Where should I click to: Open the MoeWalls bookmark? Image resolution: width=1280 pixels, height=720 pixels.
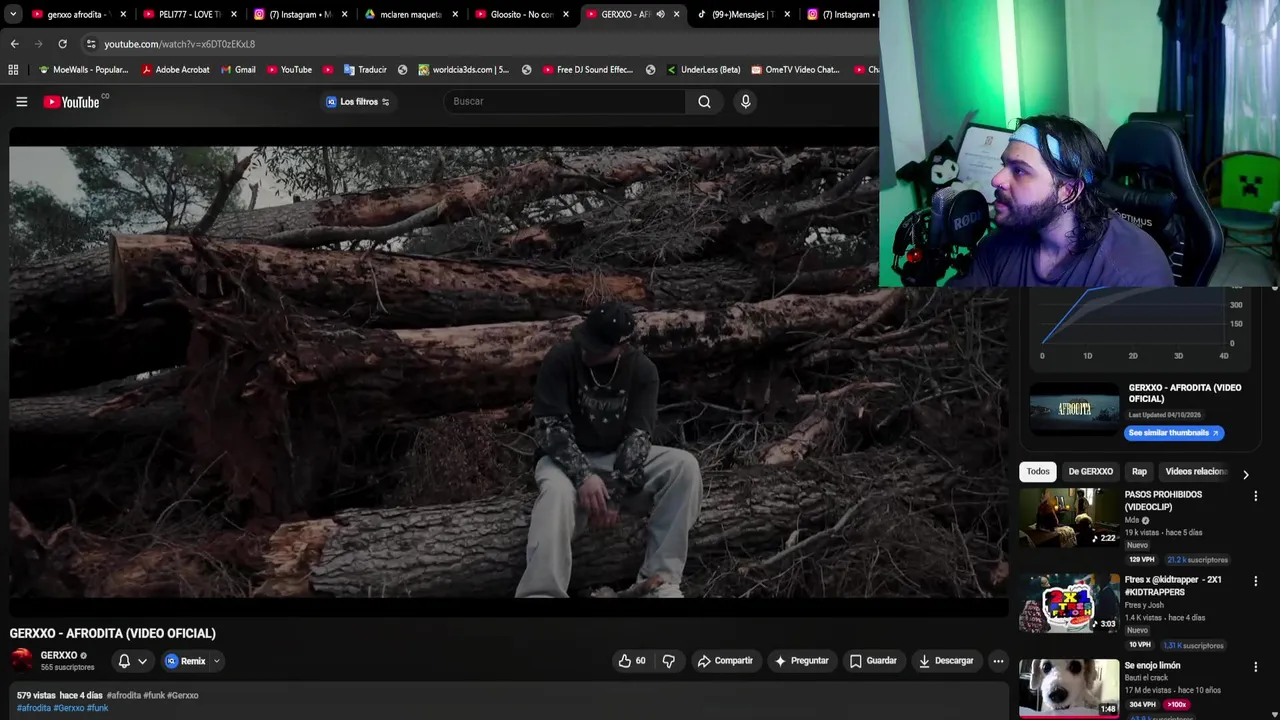(x=83, y=70)
